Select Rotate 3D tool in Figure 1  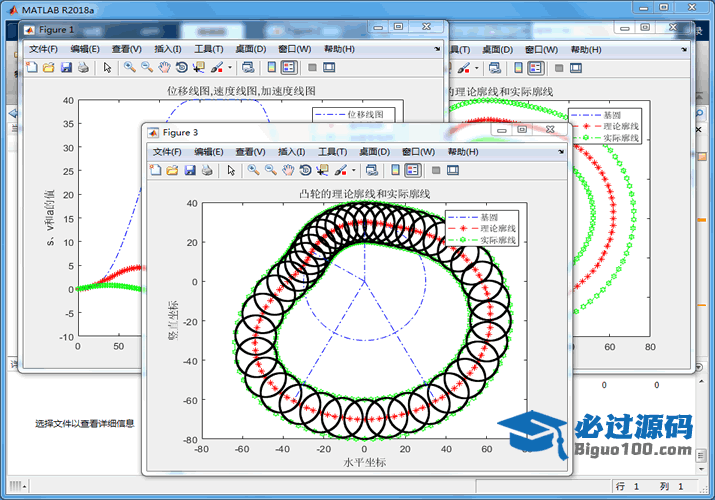tap(181, 67)
